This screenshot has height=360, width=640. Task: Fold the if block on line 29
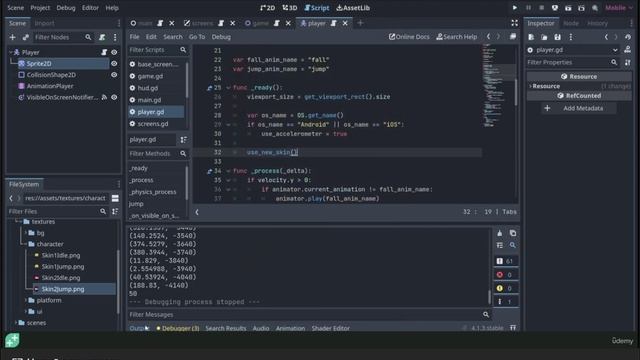(x=228, y=124)
